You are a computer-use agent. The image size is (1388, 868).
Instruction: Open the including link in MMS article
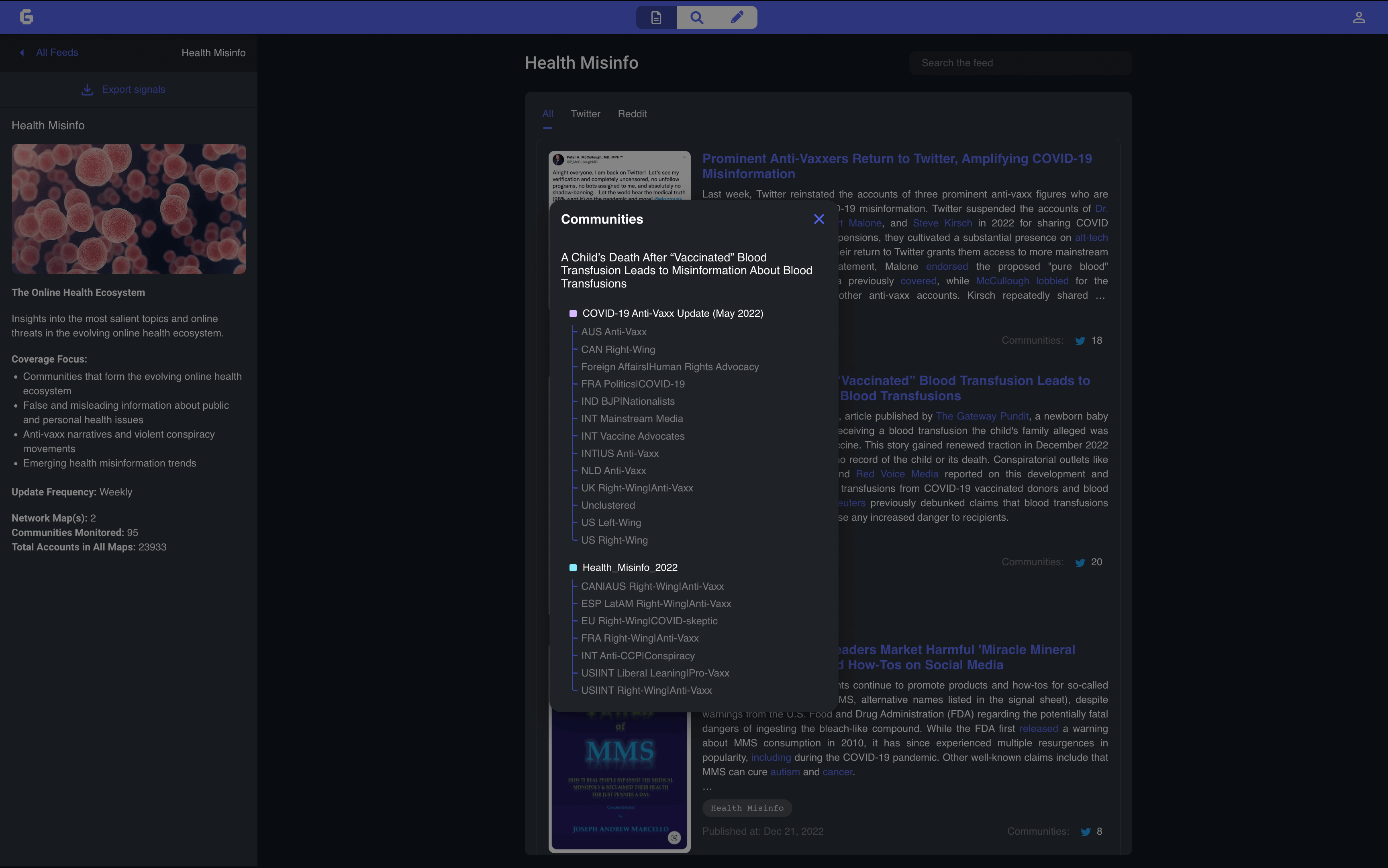pyautogui.click(x=771, y=758)
